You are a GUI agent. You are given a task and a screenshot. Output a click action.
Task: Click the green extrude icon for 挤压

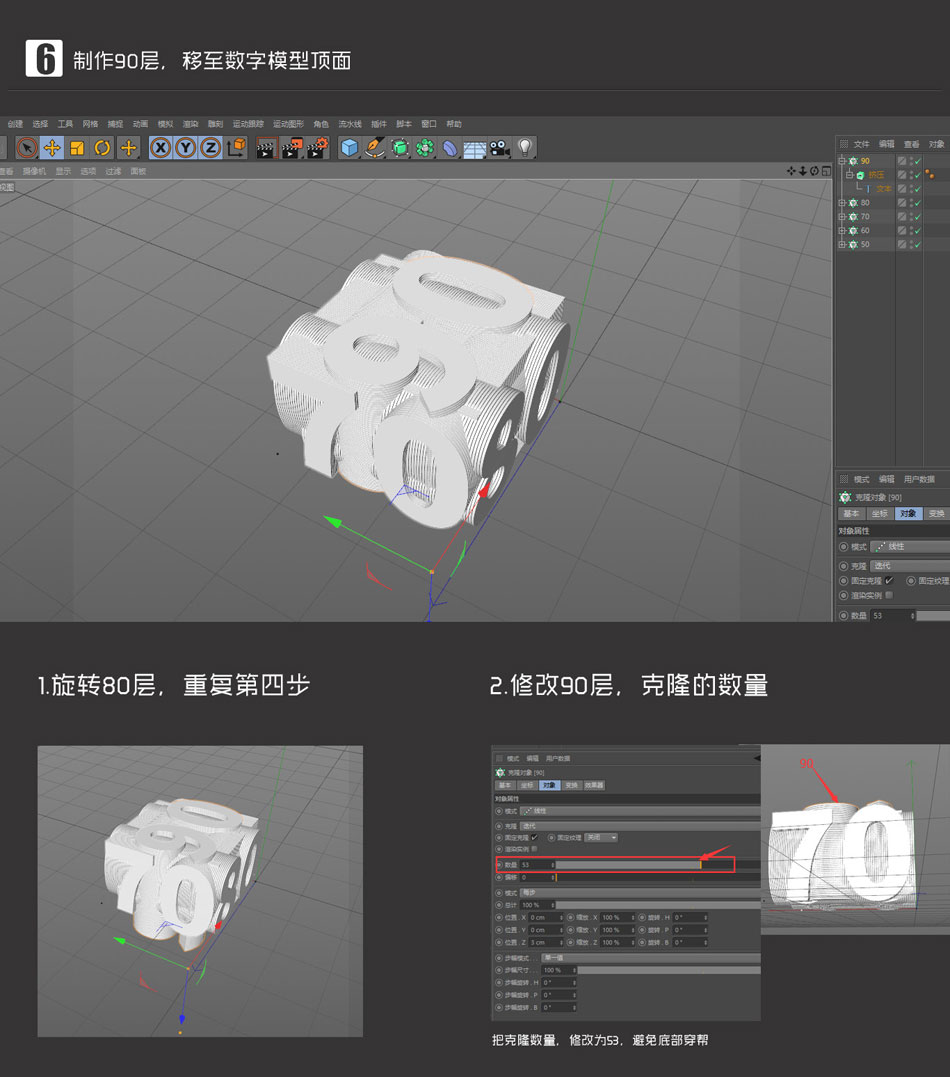point(860,175)
